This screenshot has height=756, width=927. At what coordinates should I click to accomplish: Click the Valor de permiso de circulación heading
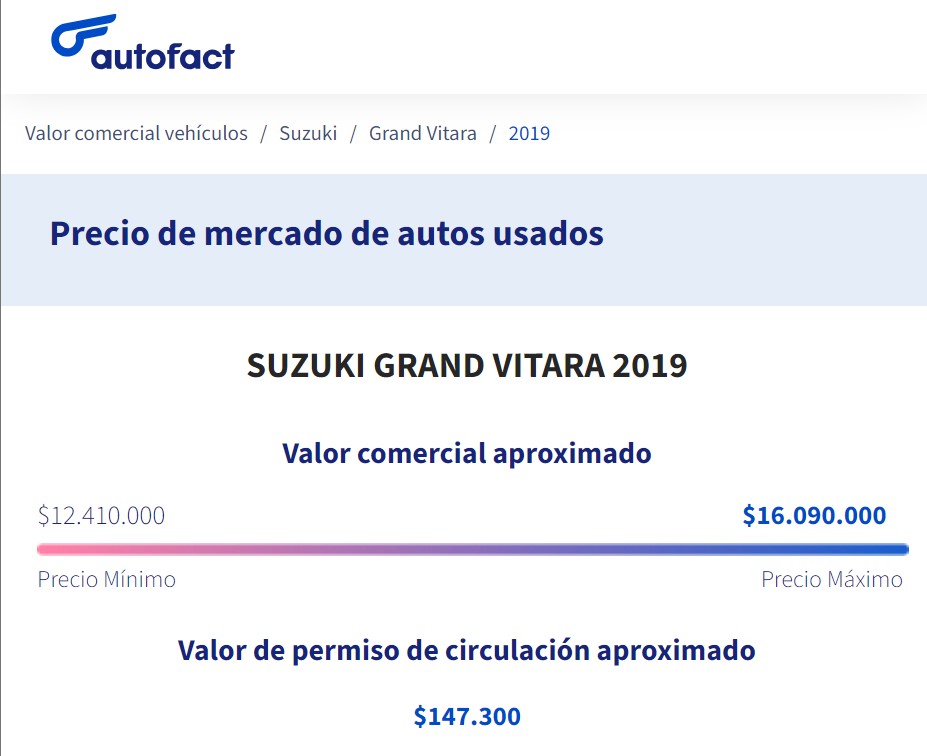click(466, 650)
